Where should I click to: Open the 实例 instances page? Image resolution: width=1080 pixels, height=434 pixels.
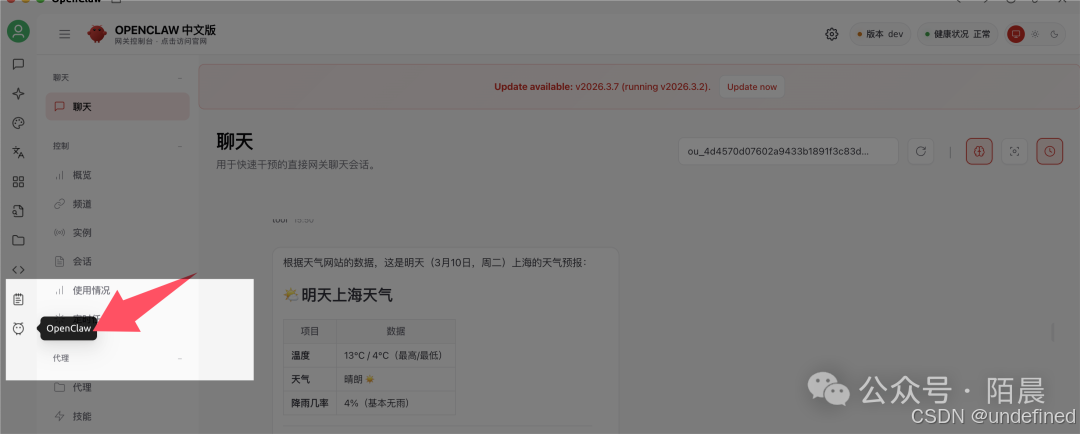[118, 233]
